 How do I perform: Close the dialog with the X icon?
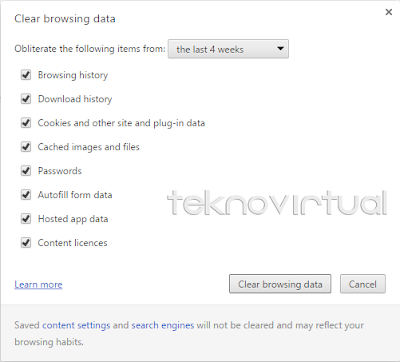coord(388,12)
